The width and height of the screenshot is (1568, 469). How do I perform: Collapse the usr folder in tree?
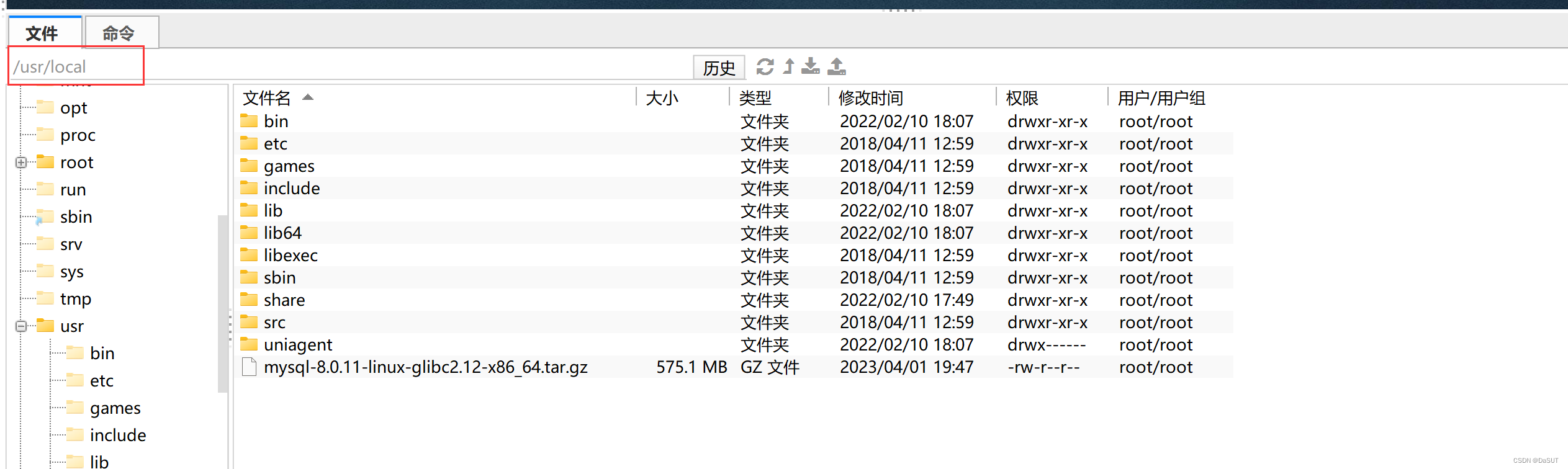click(x=21, y=326)
